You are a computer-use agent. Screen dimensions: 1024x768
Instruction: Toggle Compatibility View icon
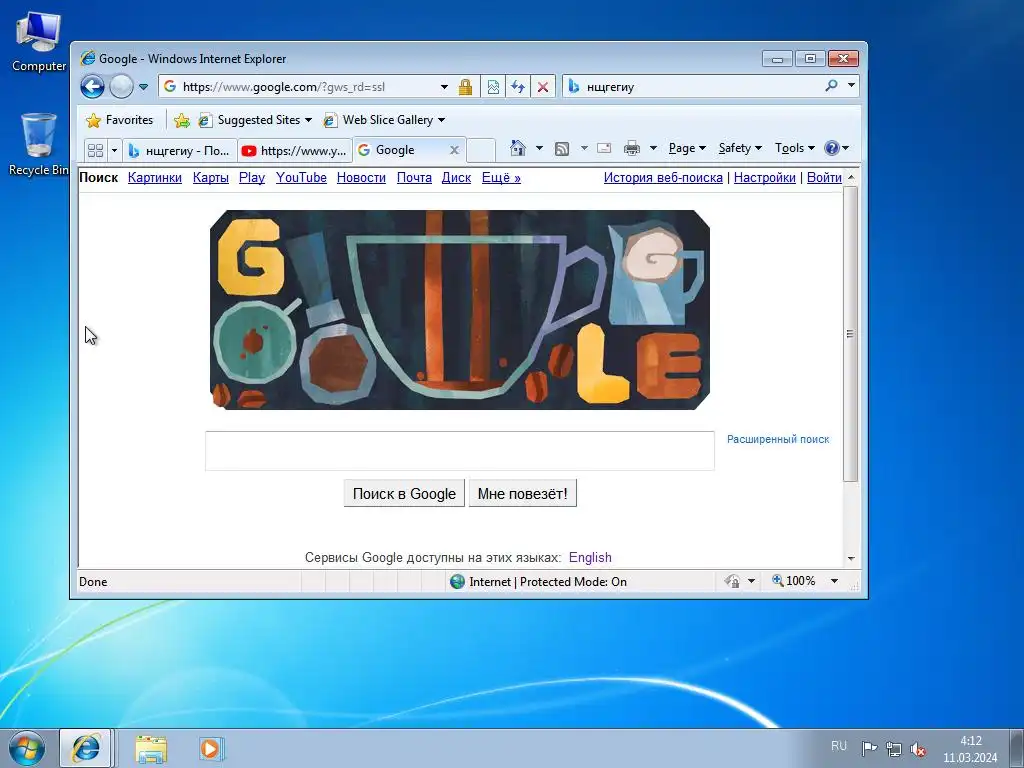coord(493,86)
